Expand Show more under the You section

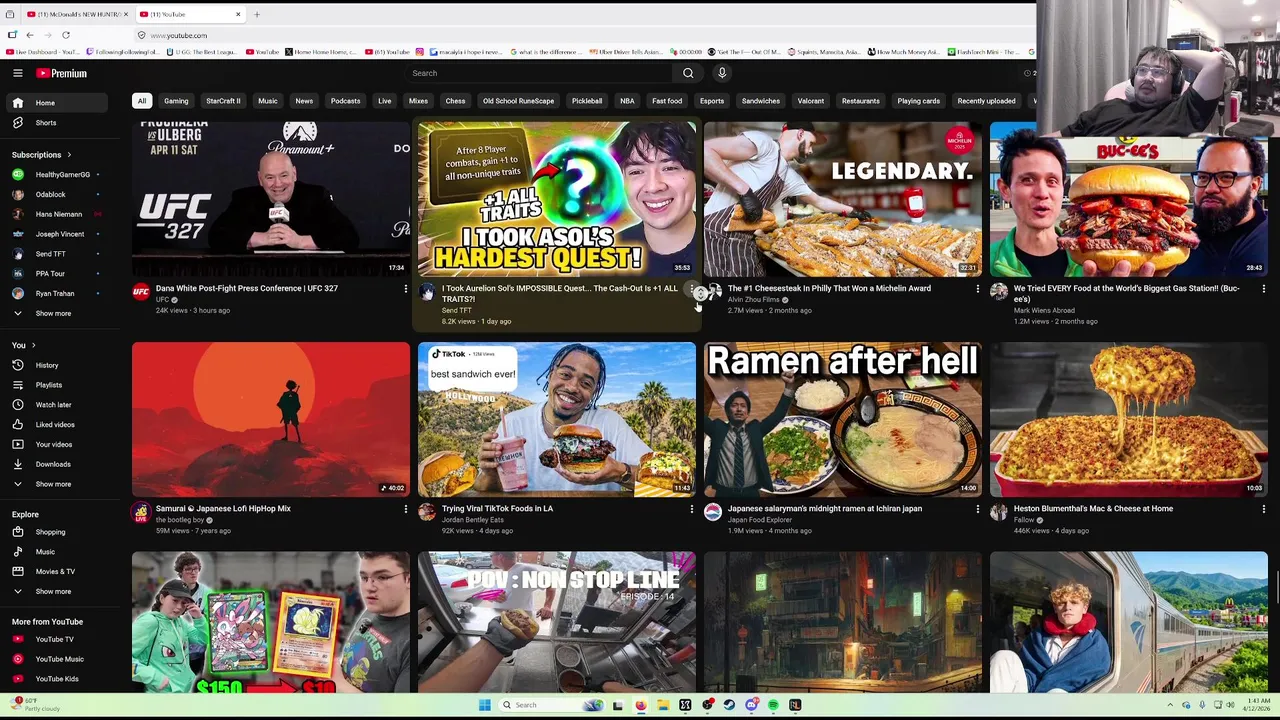pos(56,484)
